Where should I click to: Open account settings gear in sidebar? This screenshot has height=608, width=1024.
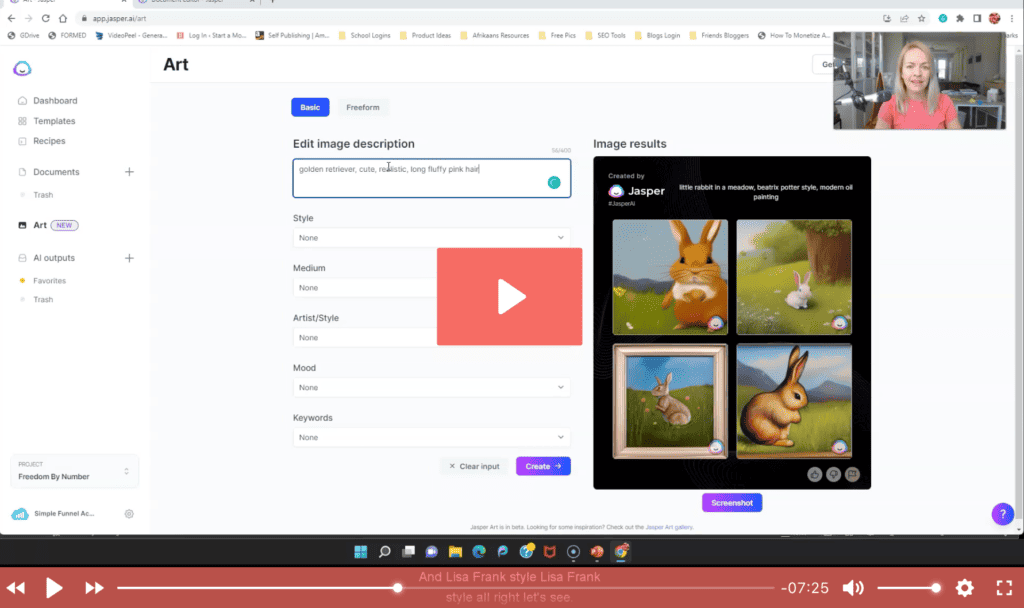tap(129, 514)
